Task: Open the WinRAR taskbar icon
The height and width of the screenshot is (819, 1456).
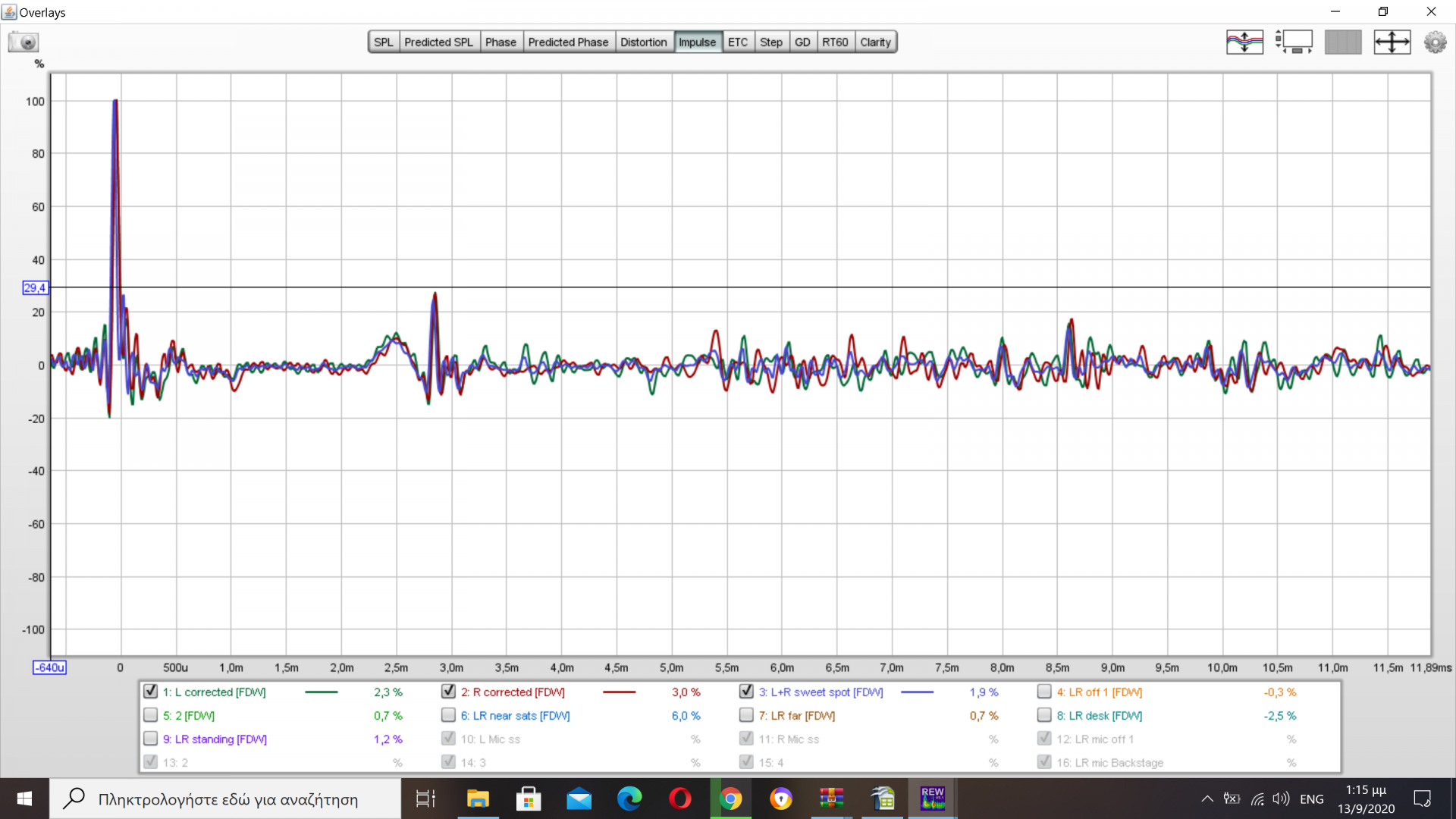Action: click(832, 799)
